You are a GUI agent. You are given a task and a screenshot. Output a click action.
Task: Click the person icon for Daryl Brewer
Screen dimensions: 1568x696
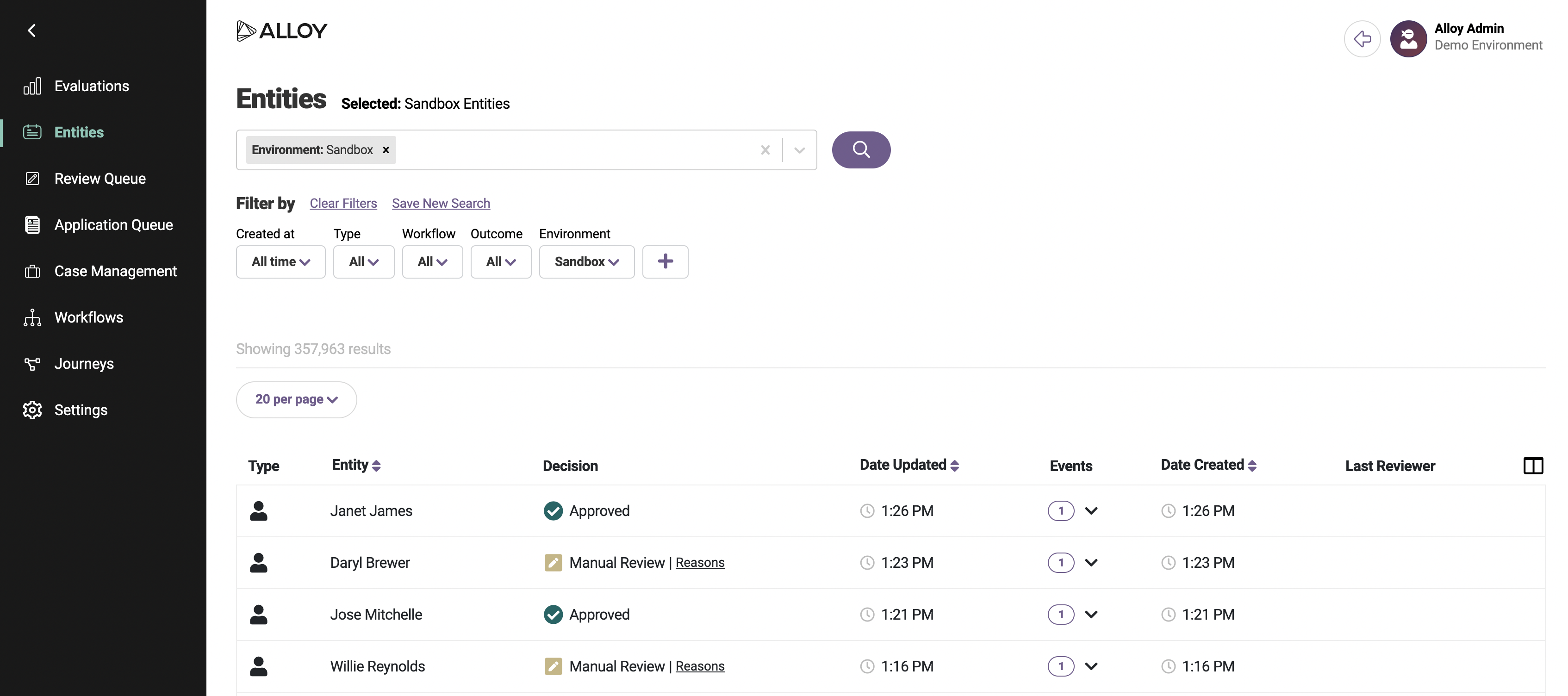pos(259,562)
